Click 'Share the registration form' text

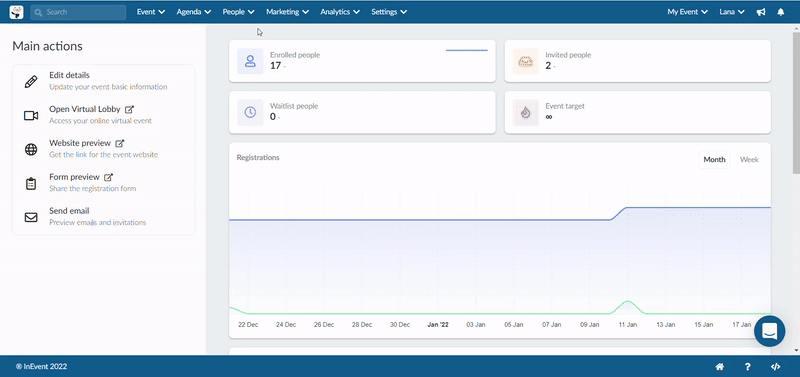click(92, 189)
